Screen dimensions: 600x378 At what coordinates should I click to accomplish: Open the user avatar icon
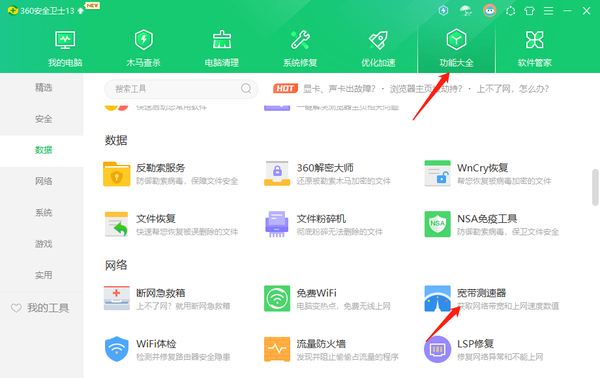pyautogui.click(x=489, y=11)
